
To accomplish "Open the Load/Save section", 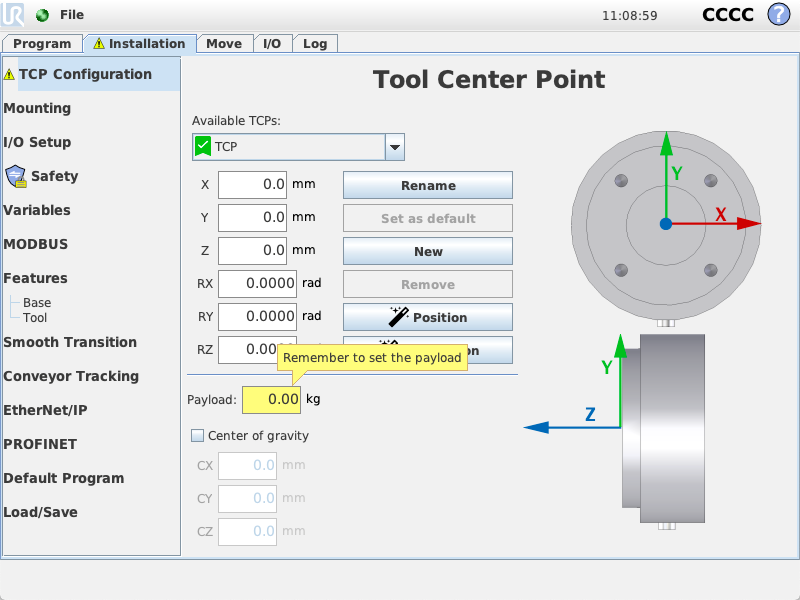I will coord(40,512).
